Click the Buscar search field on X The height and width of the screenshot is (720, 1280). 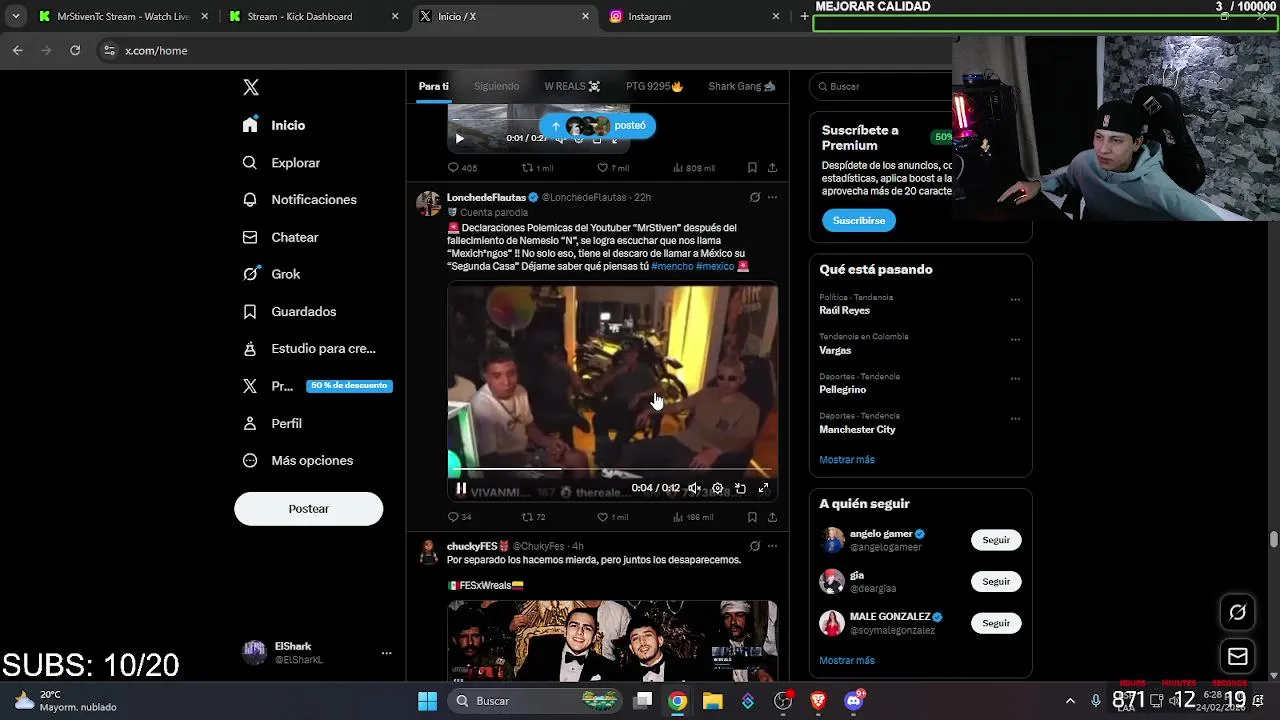tap(882, 86)
